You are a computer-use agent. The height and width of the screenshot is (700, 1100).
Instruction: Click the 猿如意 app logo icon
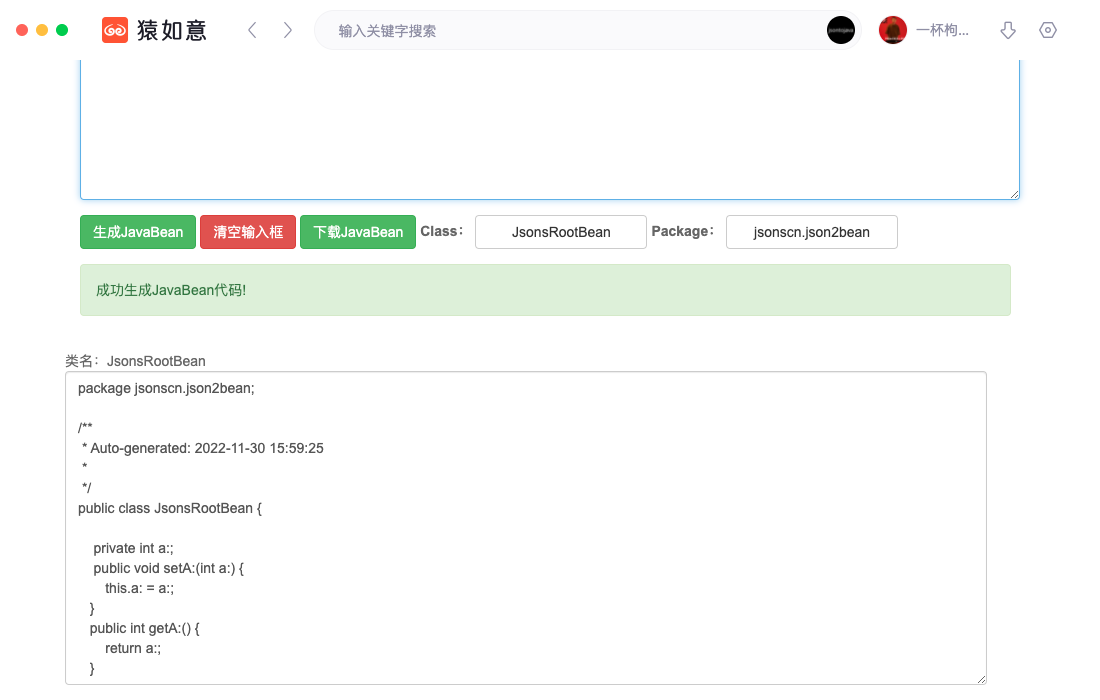[115, 30]
